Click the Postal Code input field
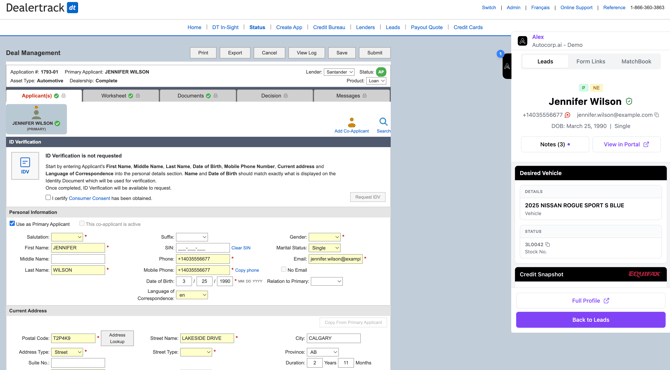The image size is (670, 370). tap(73, 338)
